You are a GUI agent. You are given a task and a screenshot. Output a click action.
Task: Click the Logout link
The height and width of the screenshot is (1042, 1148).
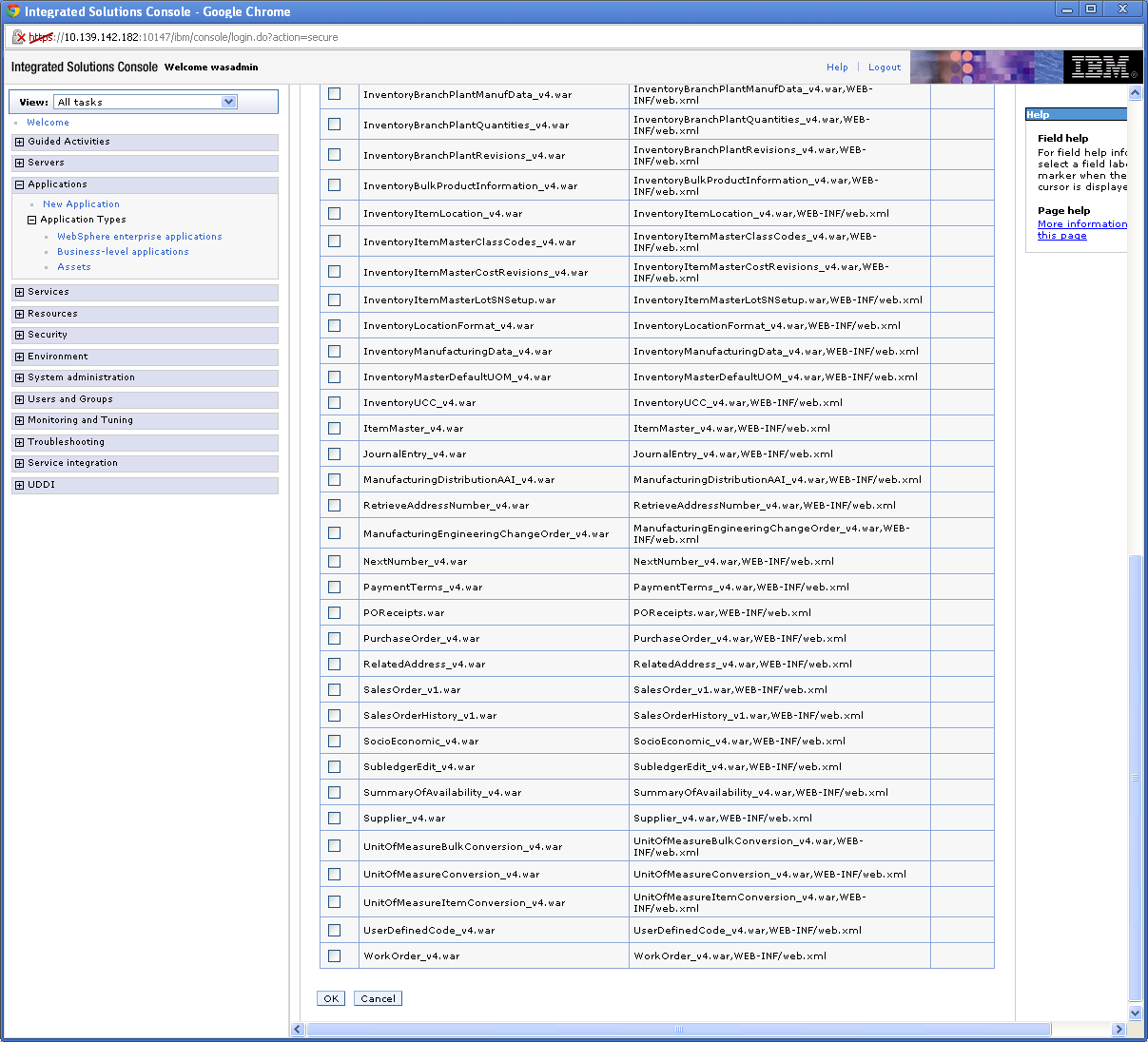coord(885,68)
